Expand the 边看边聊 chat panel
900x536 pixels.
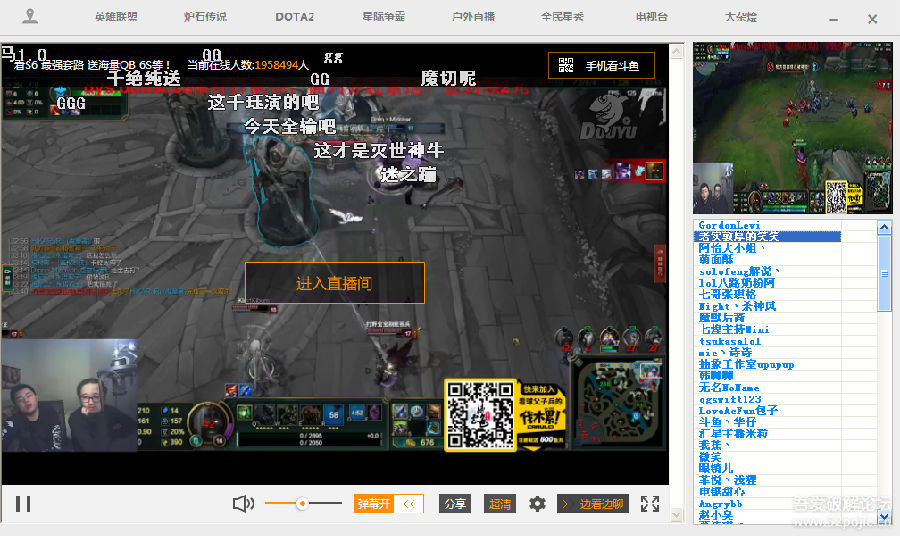[x=593, y=504]
